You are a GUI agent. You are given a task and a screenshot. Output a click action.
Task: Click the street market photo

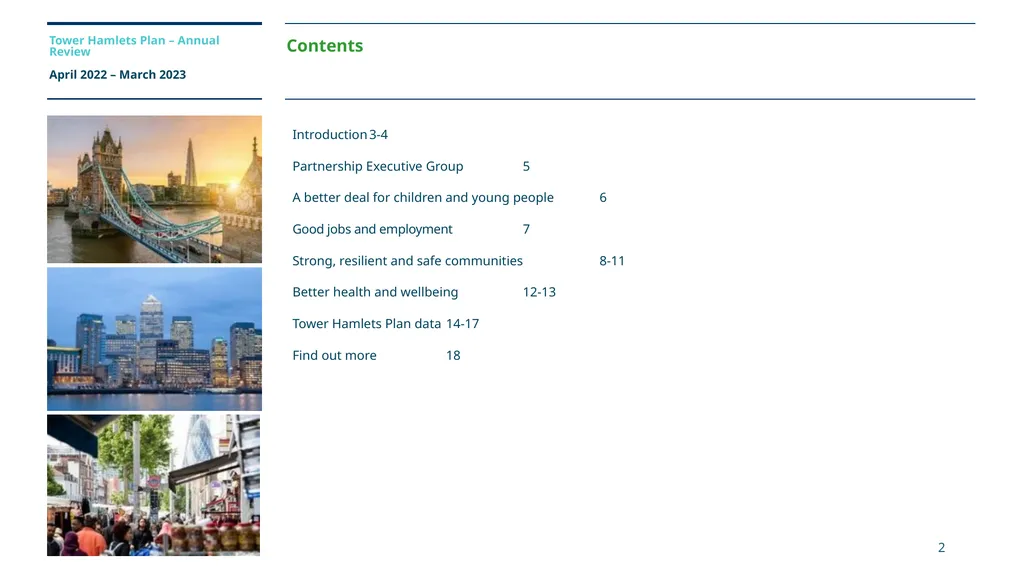[x=153, y=485]
